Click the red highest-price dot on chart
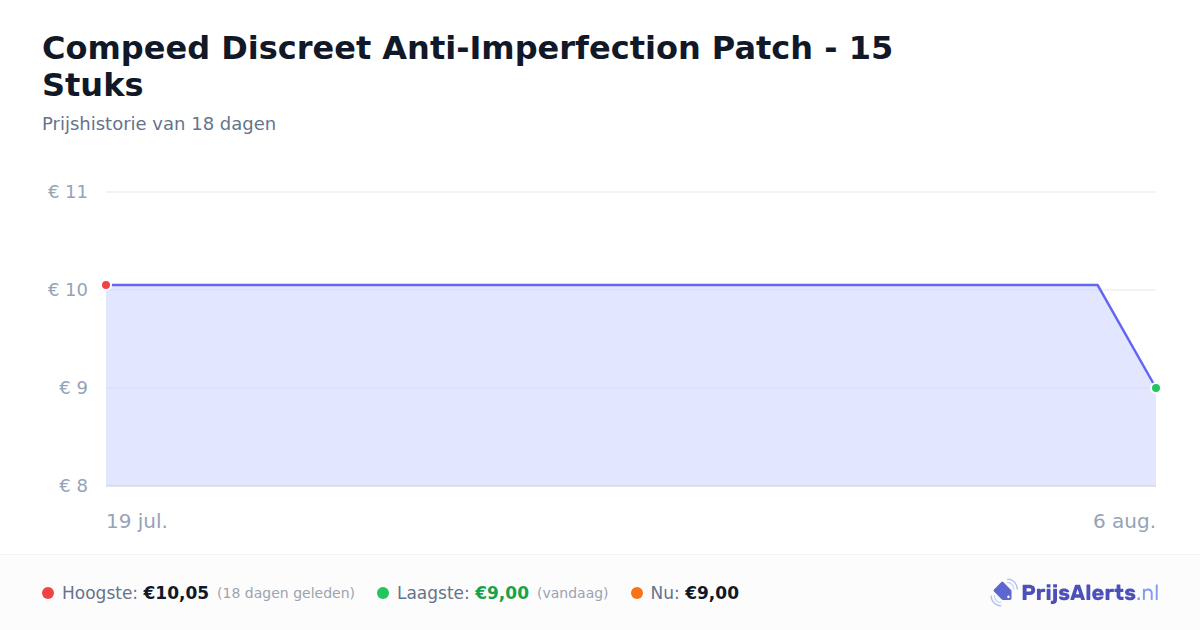 tap(106, 285)
